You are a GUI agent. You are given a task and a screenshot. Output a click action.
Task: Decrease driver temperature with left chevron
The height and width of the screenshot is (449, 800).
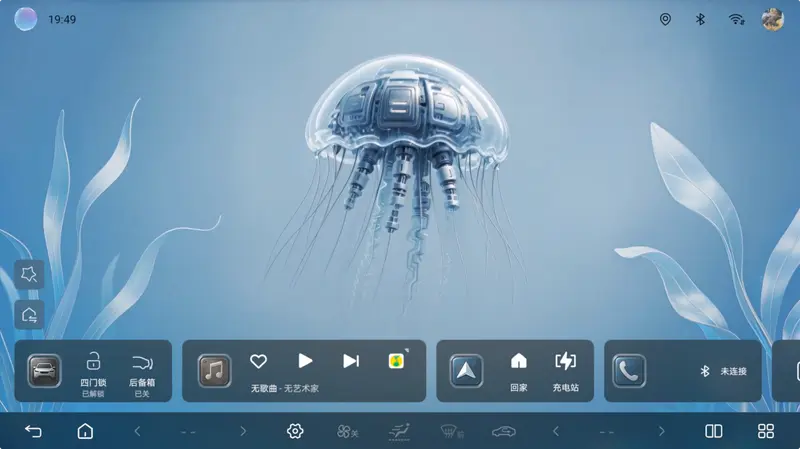[138, 431]
